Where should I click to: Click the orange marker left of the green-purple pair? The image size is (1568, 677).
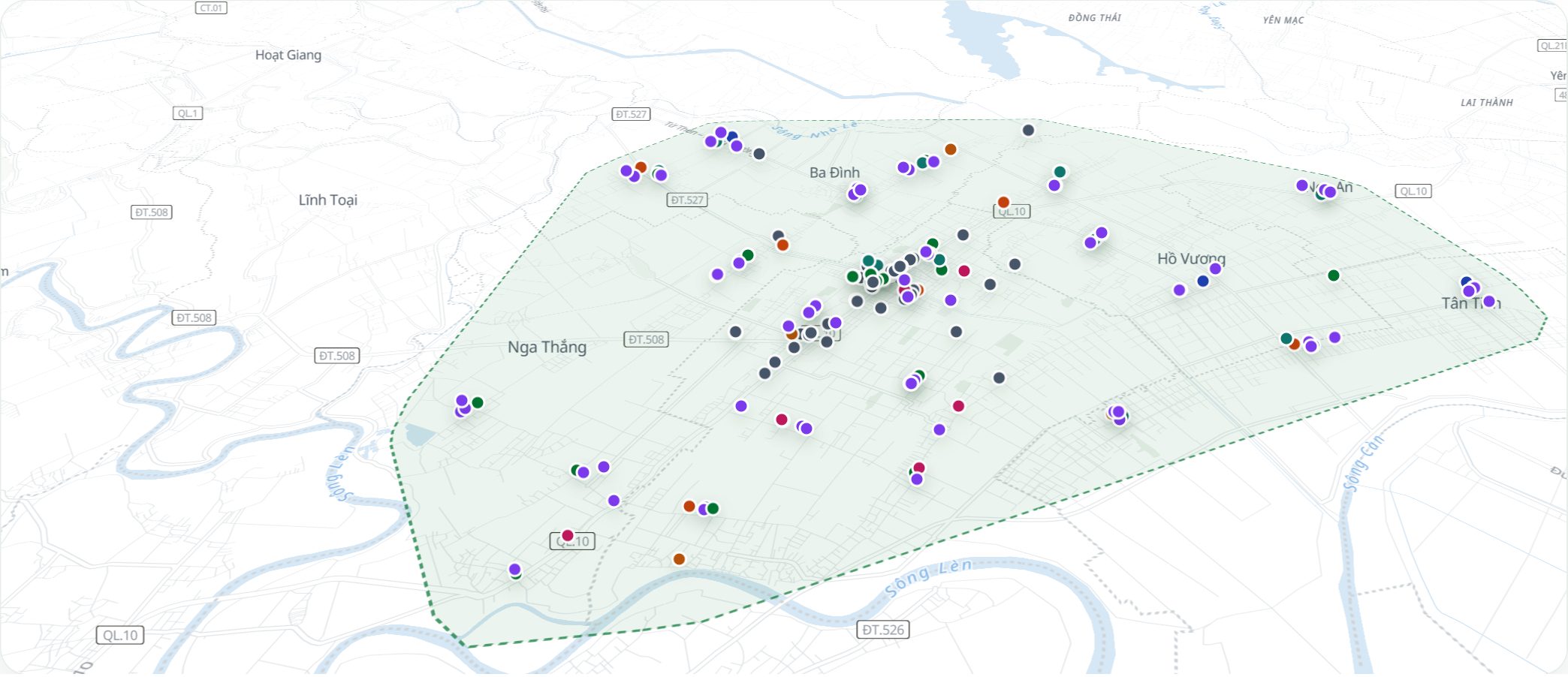[689, 506]
